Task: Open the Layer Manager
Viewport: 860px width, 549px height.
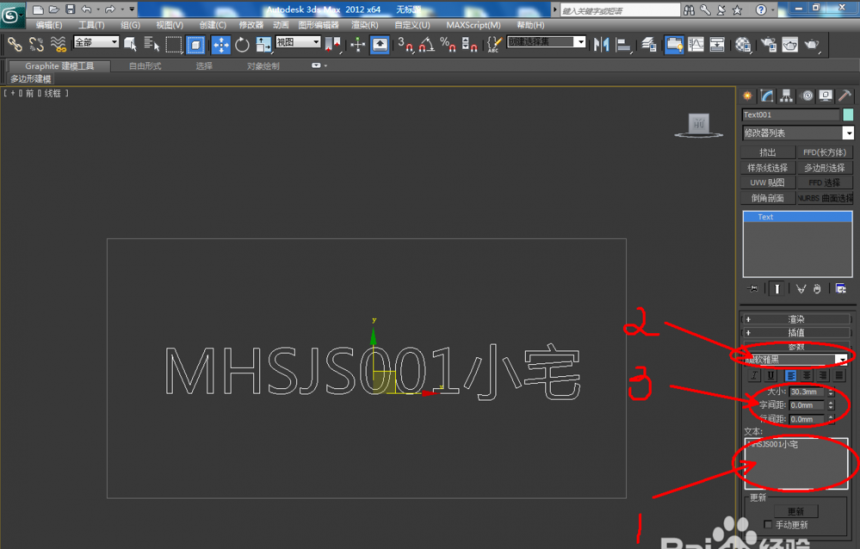Action: (649, 44)
